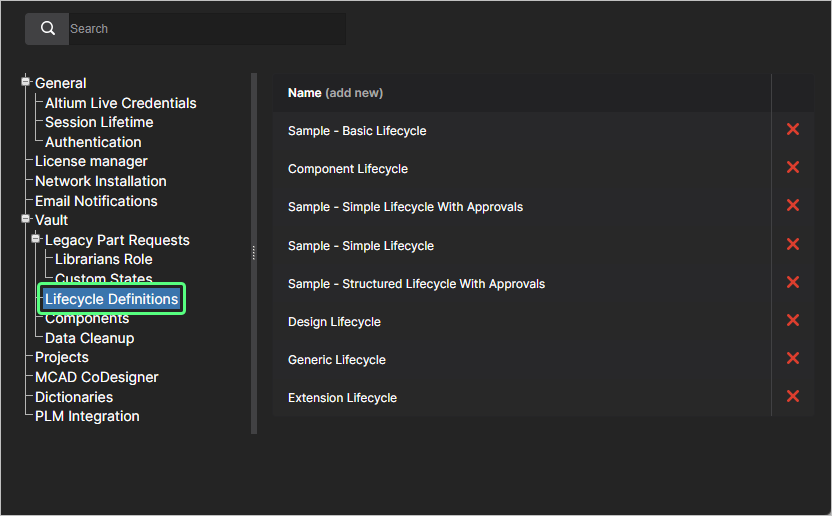Delete Sample - Basic Lifecycle with red X
This screenshot has height=516, width=832.
[793, 130]
